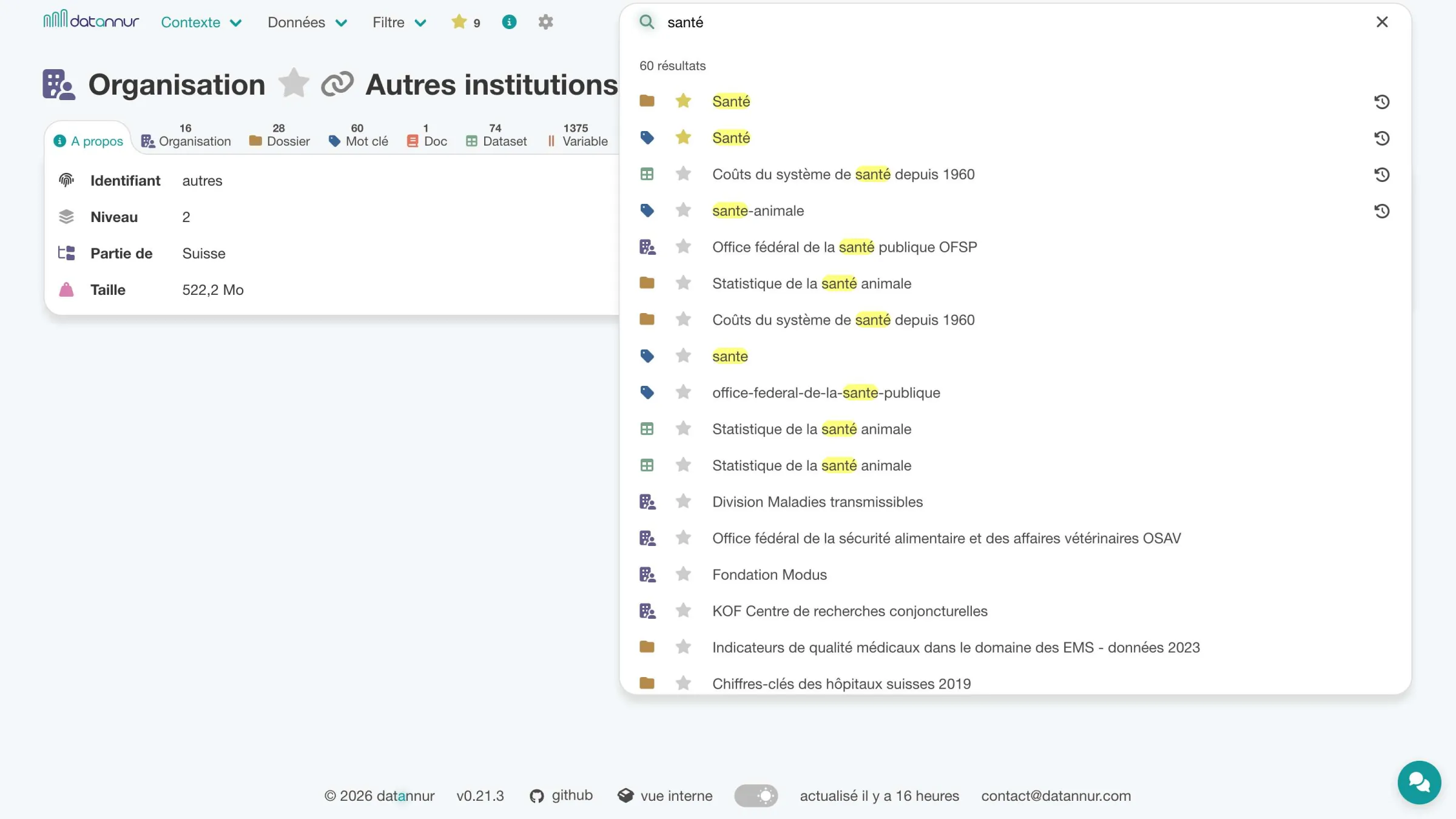The height and width of the screenshot is (819, 1456).
Task: Click tag icon of sante-animale result
Action: click(647, 211)
